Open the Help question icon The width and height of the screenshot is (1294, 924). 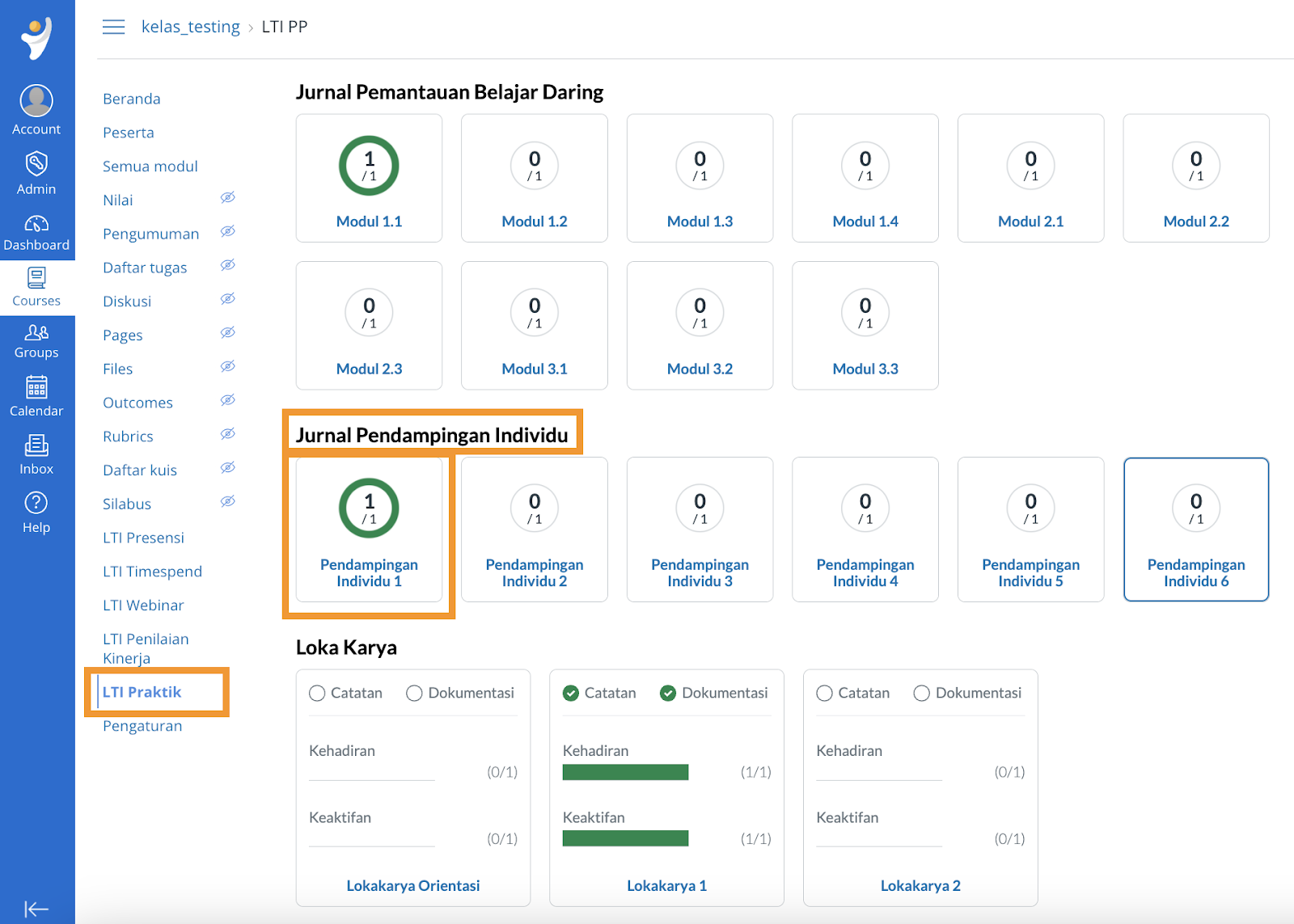36,503
